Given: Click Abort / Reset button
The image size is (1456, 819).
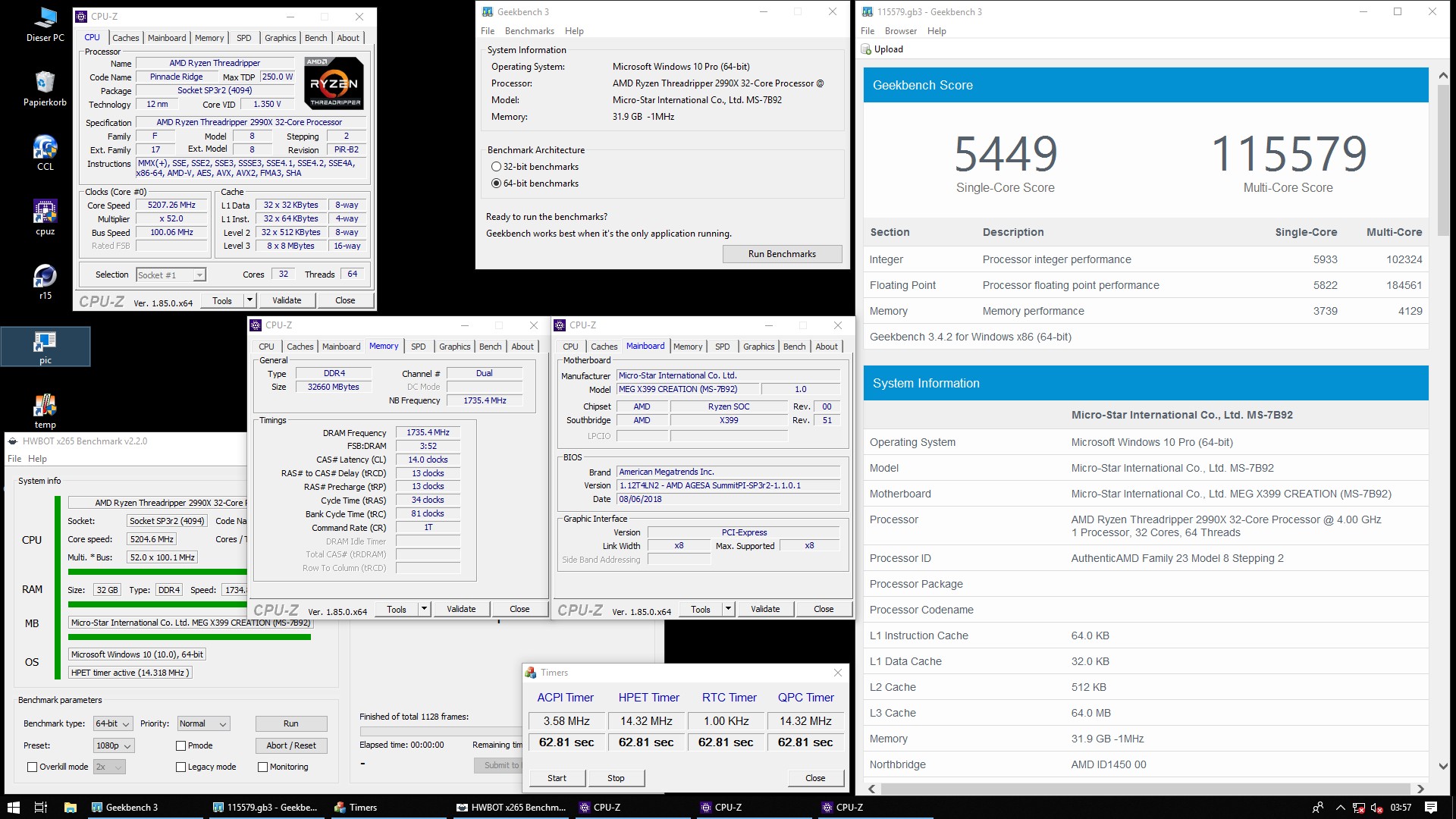Looking at the screenshot, I should point(291,746).
